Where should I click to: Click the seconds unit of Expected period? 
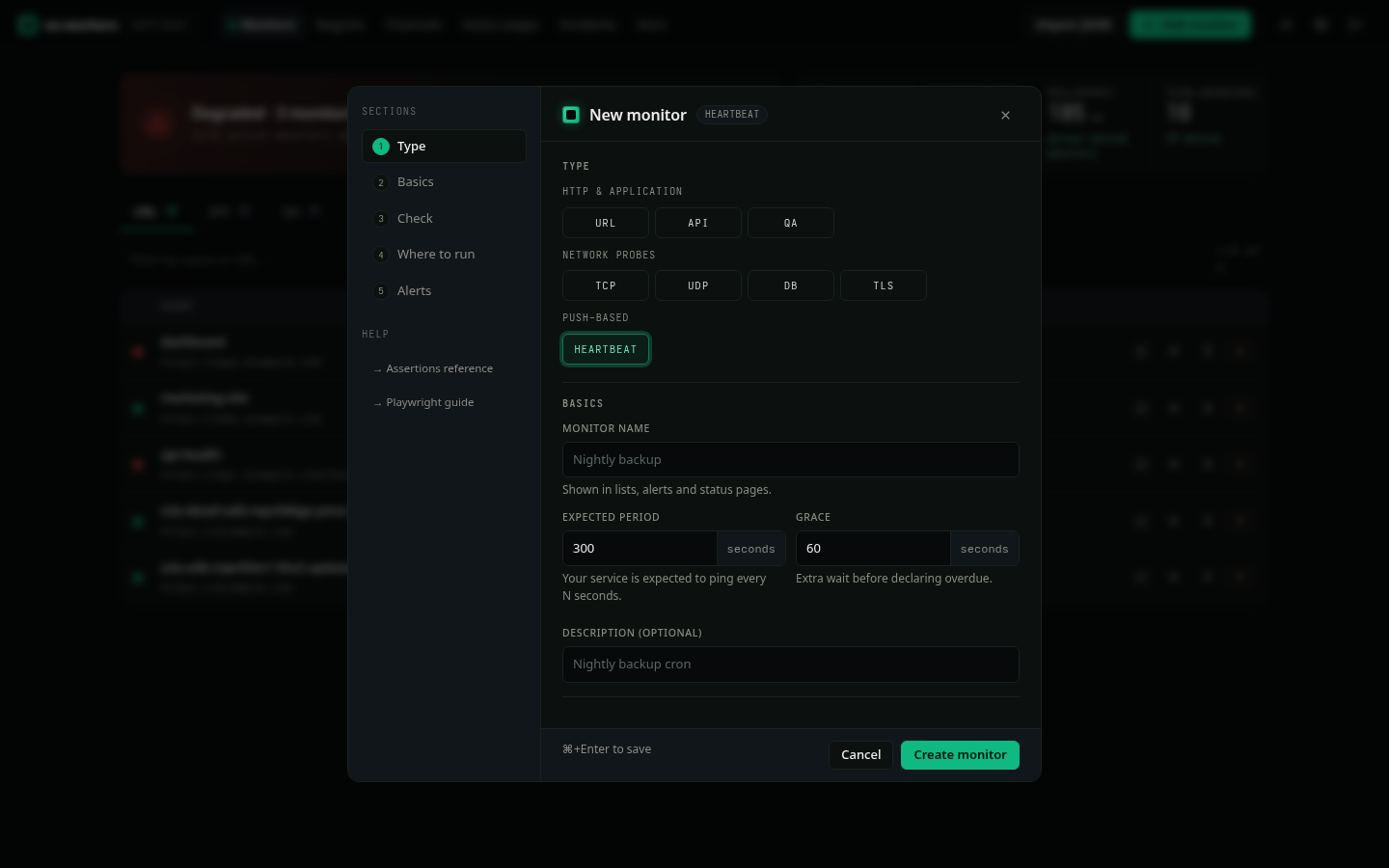(751, 549)
